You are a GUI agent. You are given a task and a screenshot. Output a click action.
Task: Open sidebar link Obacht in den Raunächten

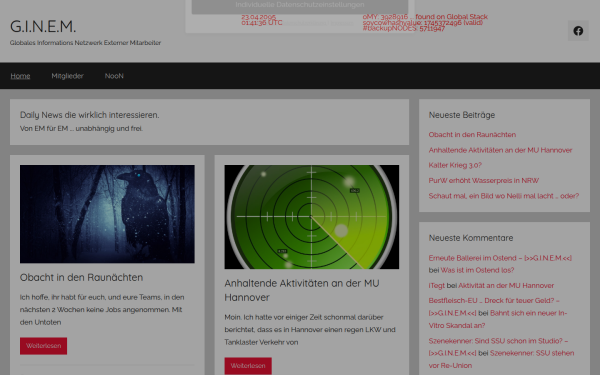click(x=472, y=135)
